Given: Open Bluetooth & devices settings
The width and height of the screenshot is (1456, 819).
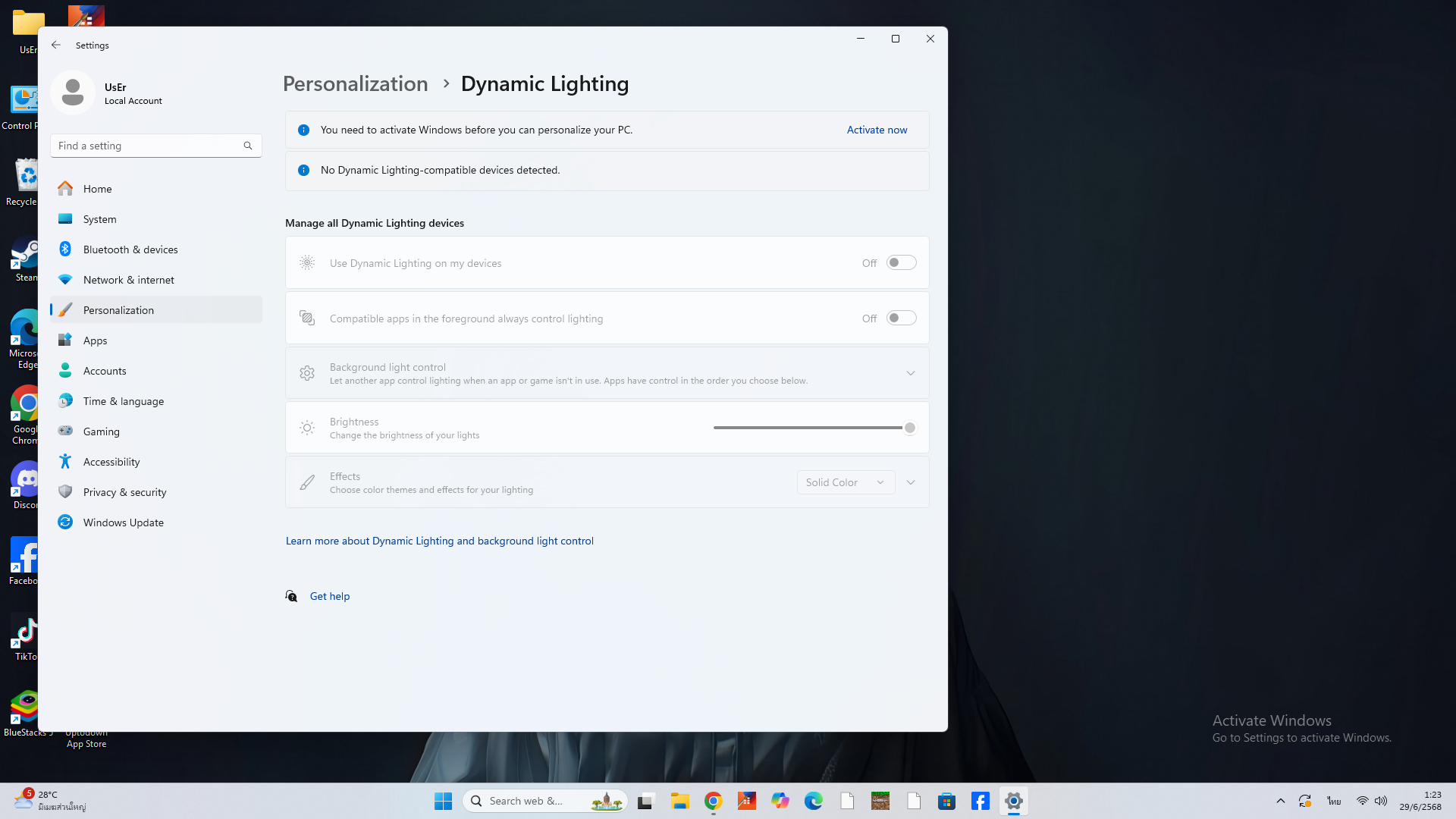Looking at the screenshot, I should tap(156, 249).
